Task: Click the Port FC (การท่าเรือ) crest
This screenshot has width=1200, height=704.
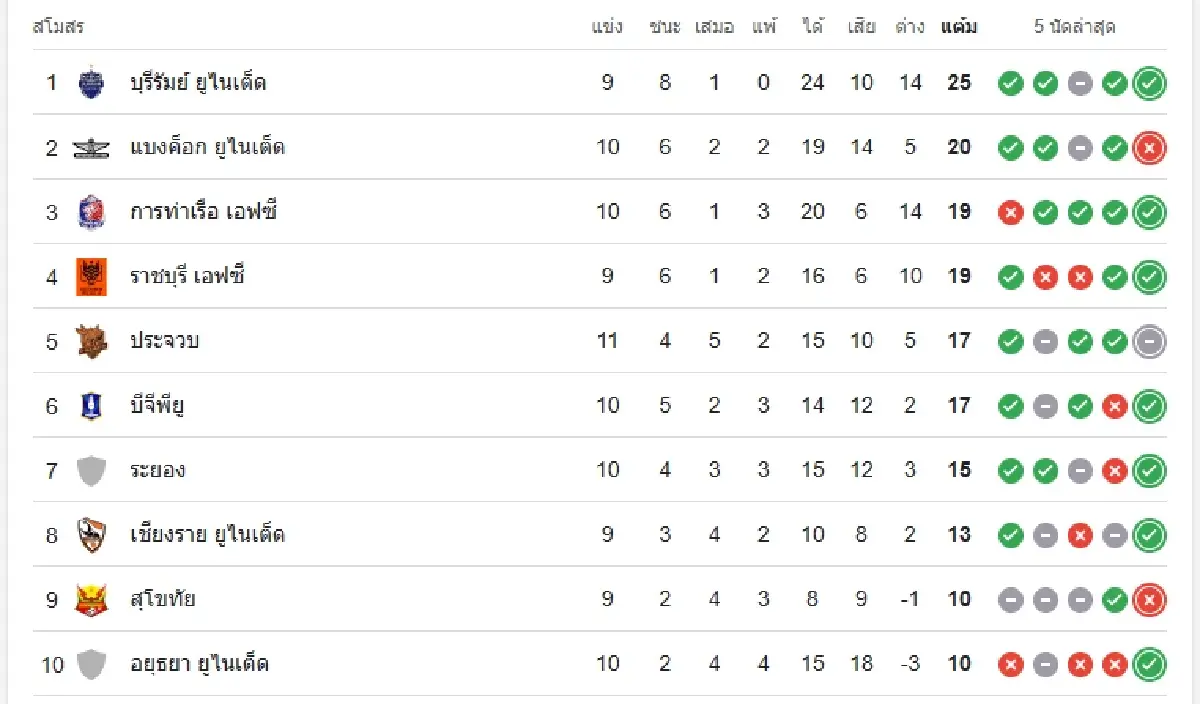Action: click(x=91, y=212)
